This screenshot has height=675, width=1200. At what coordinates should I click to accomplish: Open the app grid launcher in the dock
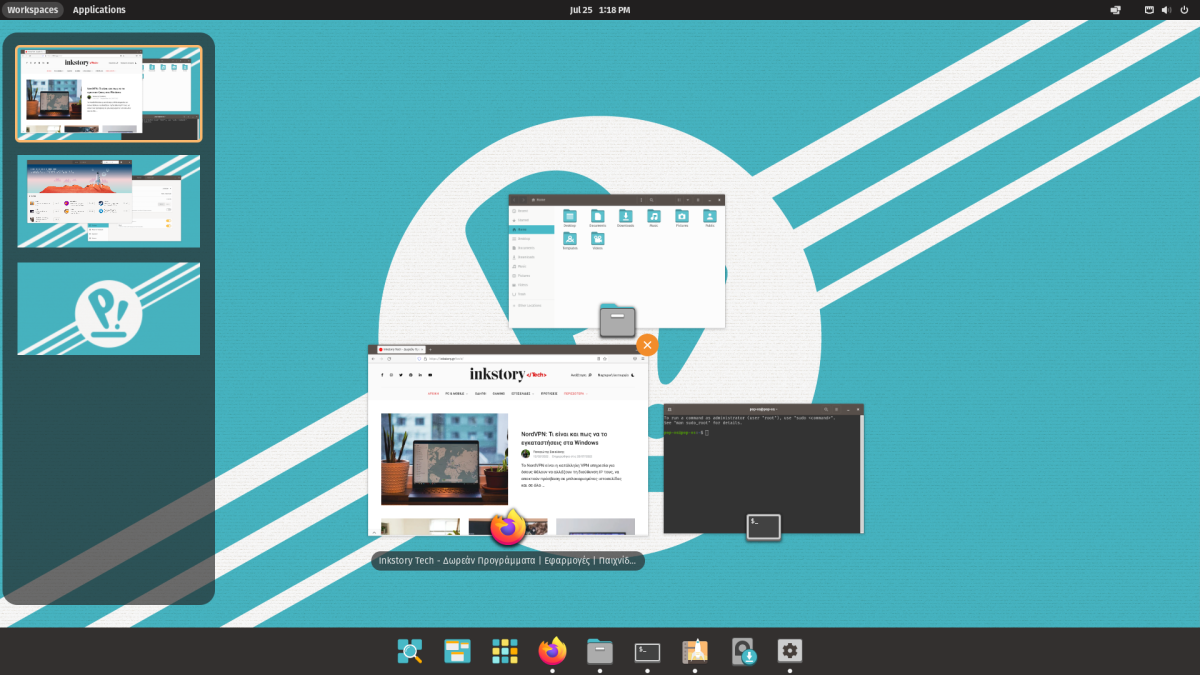pyautogui.click(x=504, y=651)
